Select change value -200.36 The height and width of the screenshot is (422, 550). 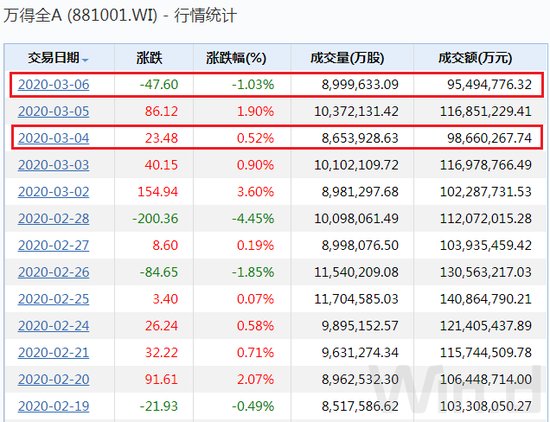[x=155, y=219]
